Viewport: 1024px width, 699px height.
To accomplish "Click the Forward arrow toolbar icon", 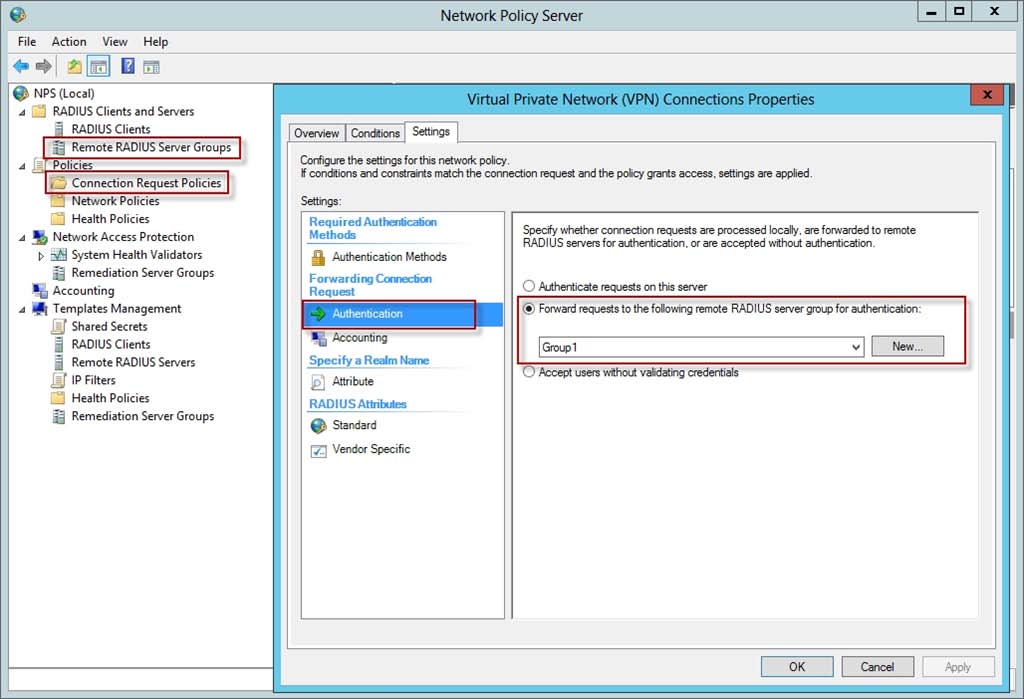I will point(44,66).
